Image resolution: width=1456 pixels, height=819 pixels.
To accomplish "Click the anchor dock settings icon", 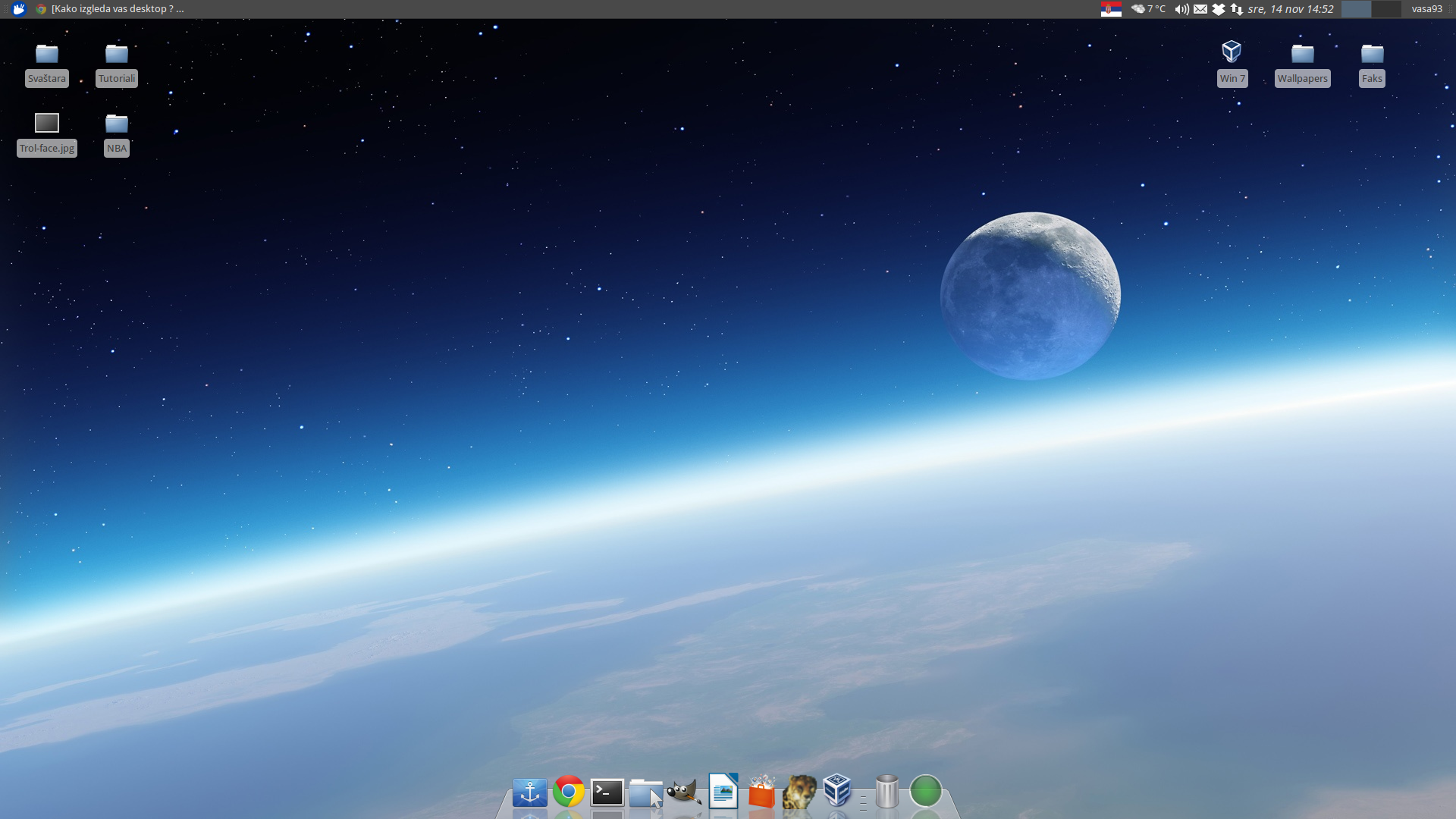I will pyautogui.click(x=529, y=792).
